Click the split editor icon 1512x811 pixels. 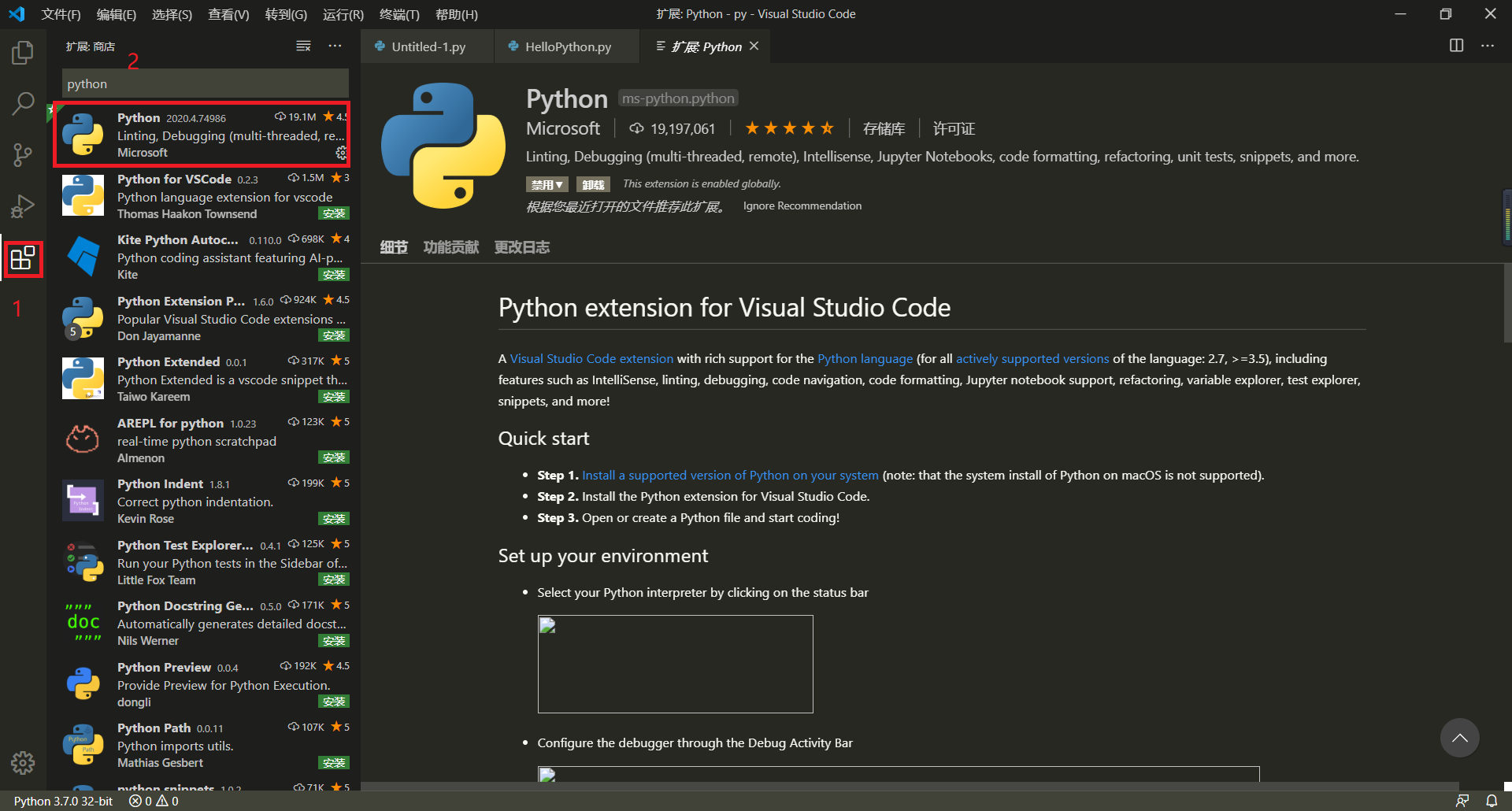(1456, 46)
